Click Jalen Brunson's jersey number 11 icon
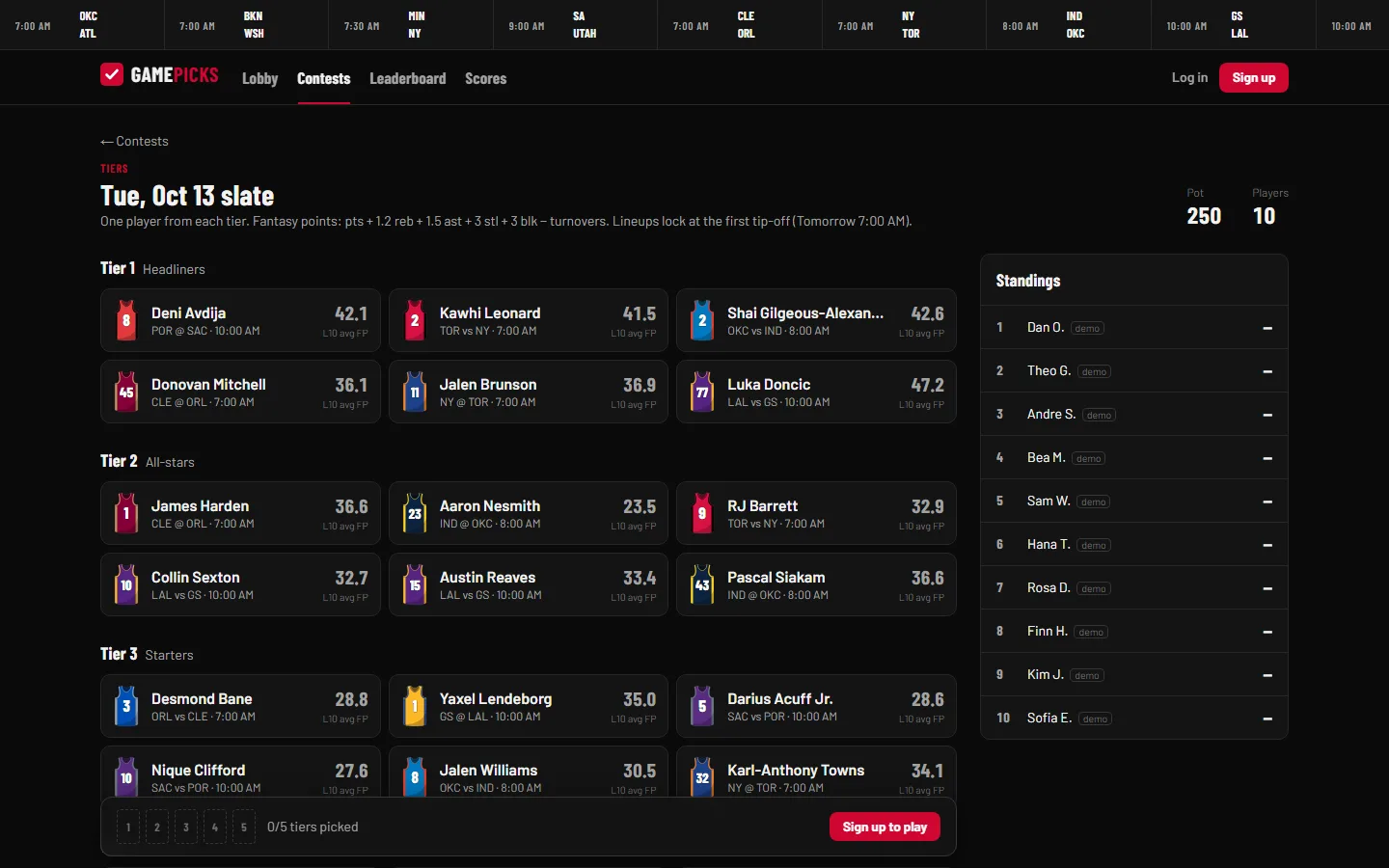1389x868 pixels. 415,392
